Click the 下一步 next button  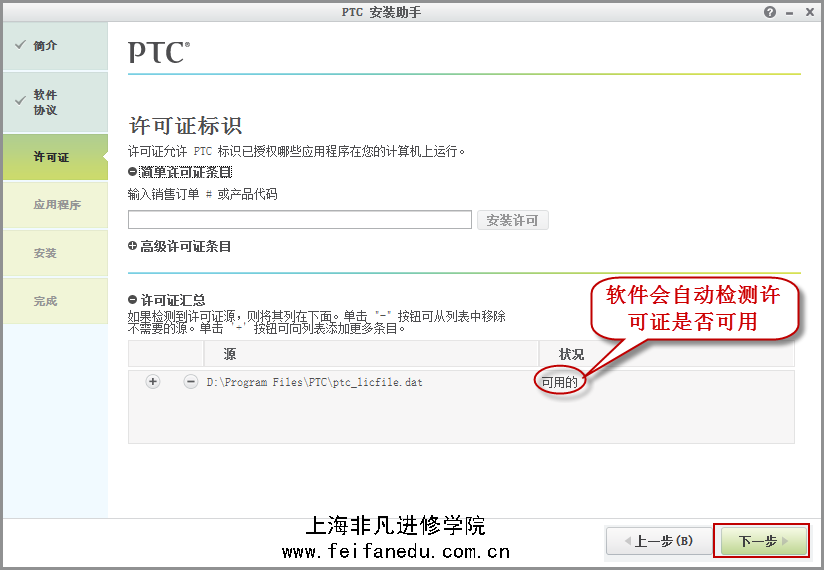(764, 541)
